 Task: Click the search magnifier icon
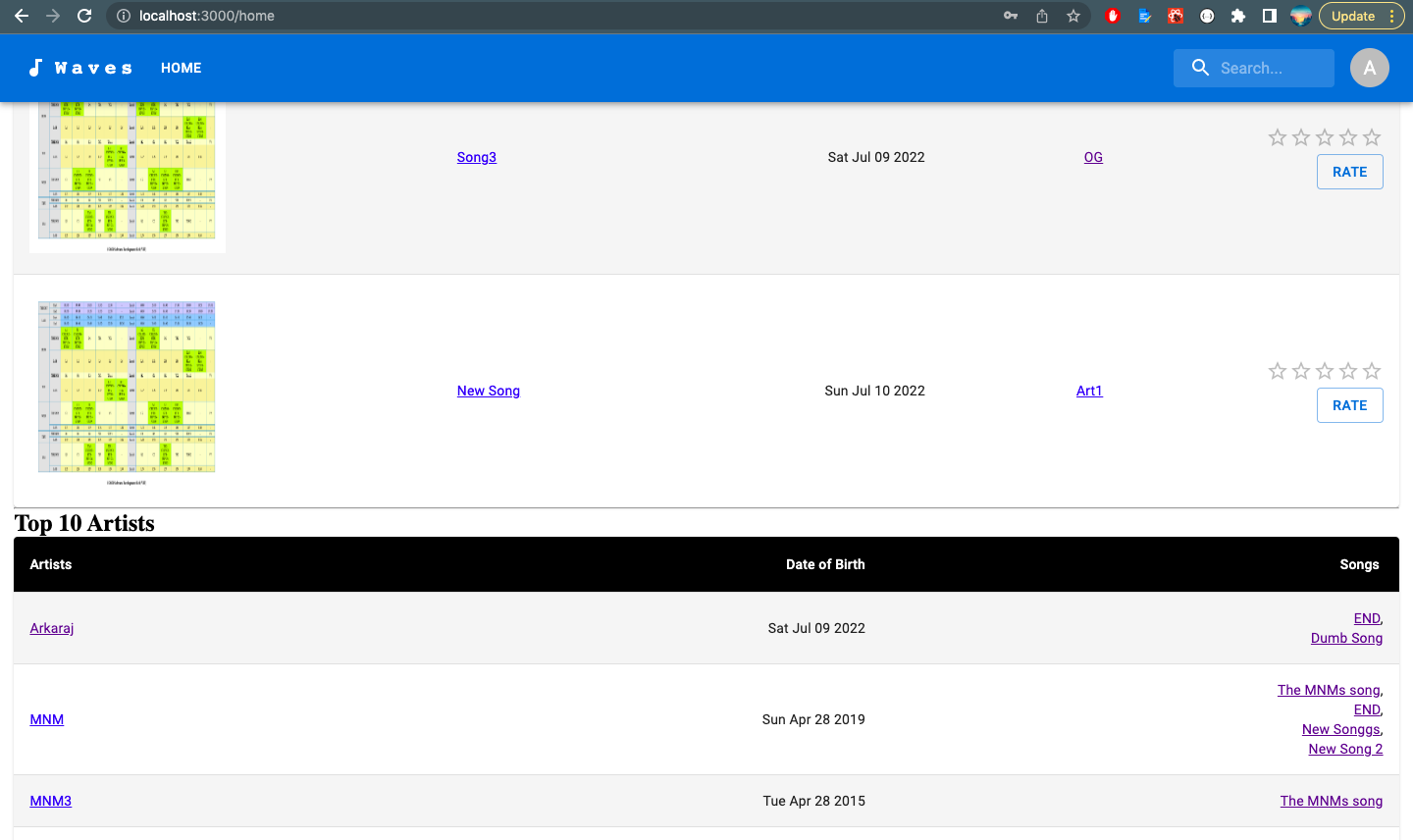(x=1200, y=68)
